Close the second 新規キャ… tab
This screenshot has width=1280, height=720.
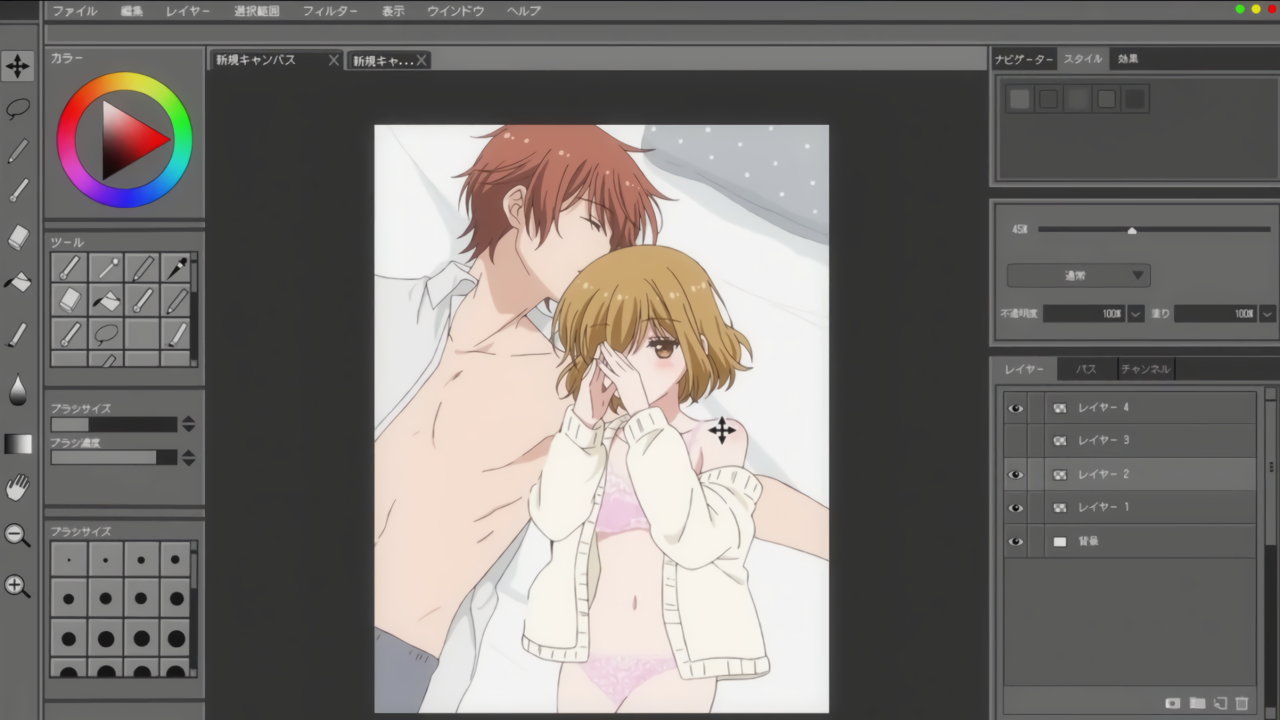coord(422,61)
